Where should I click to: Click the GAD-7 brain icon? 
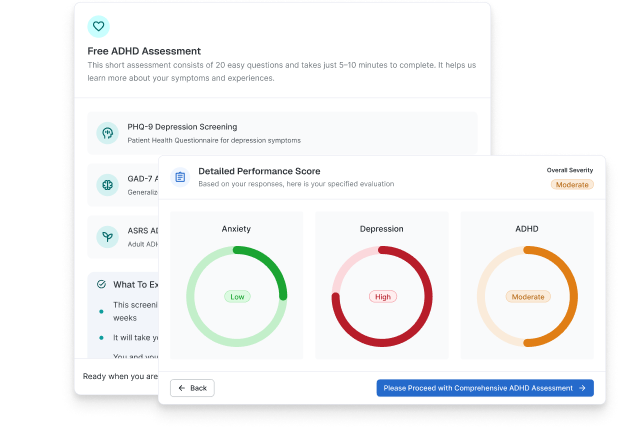[x=107, y=185]
